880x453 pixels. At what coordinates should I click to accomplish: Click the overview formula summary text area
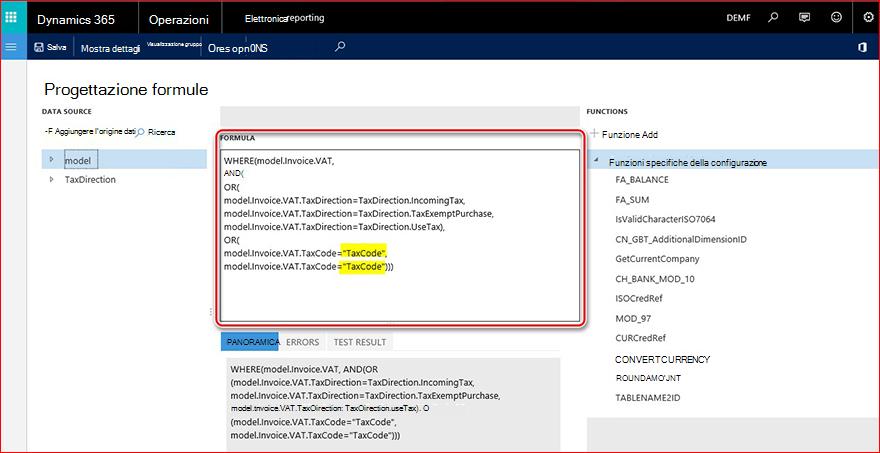pyautogui.click(x=393, y=403)
